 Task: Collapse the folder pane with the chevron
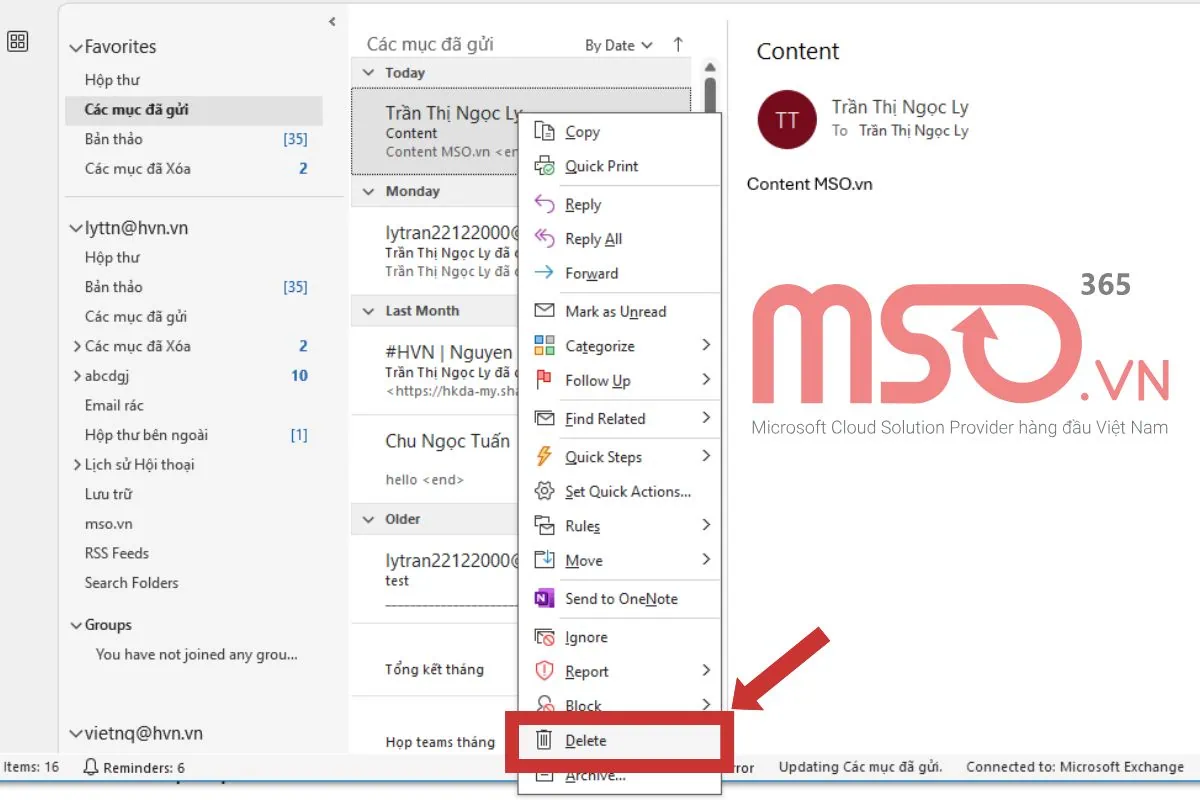[x=331, y=20]
